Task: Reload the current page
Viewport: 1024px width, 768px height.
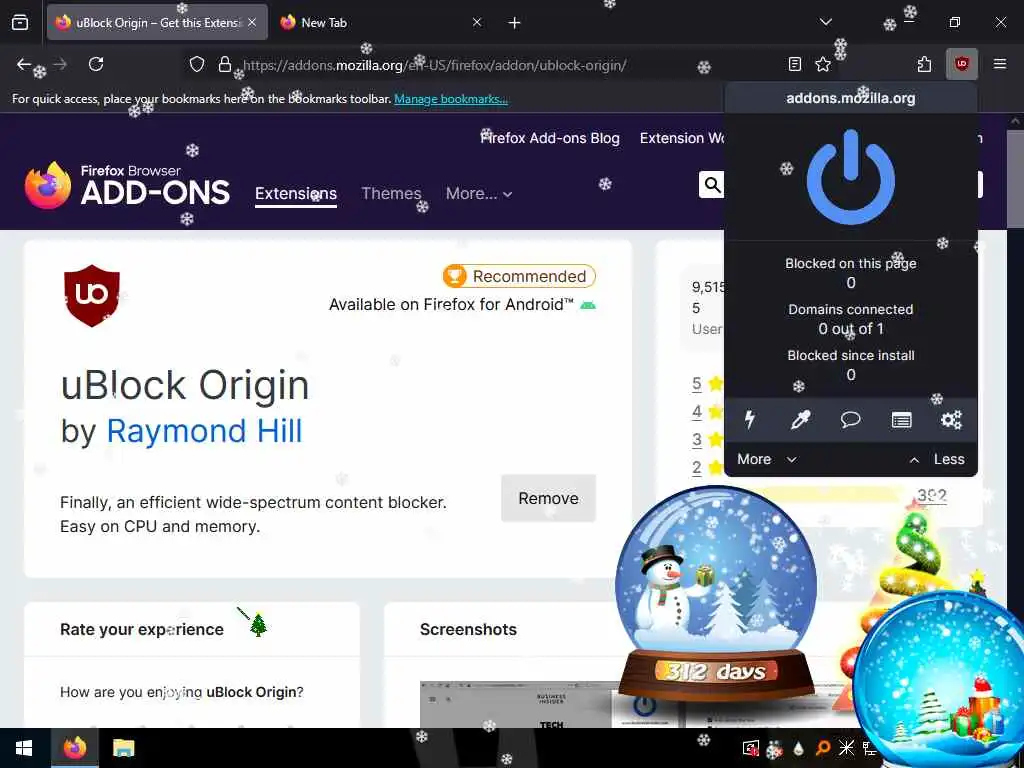Action: coord(96,64)
